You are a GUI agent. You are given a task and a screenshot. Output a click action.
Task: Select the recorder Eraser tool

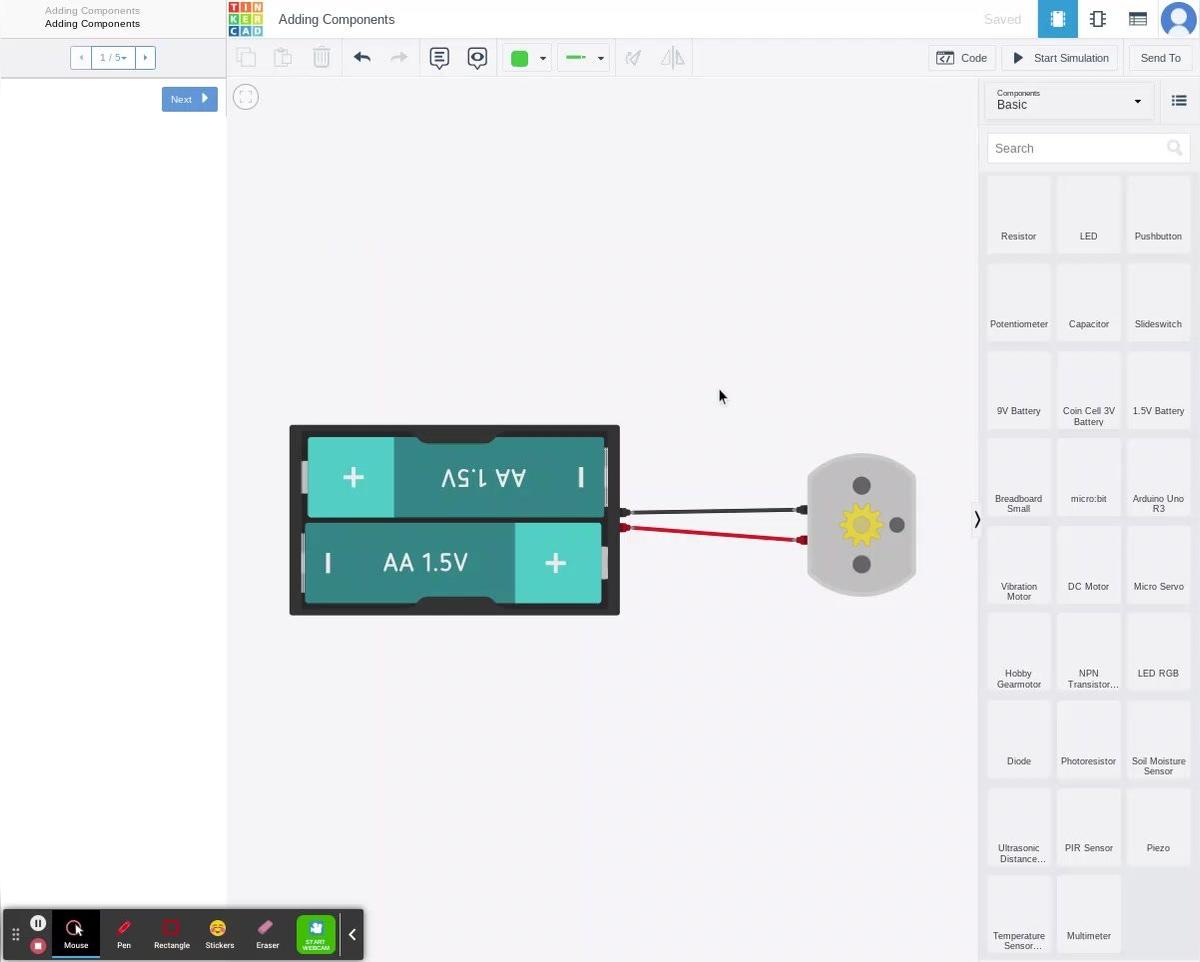267,934
